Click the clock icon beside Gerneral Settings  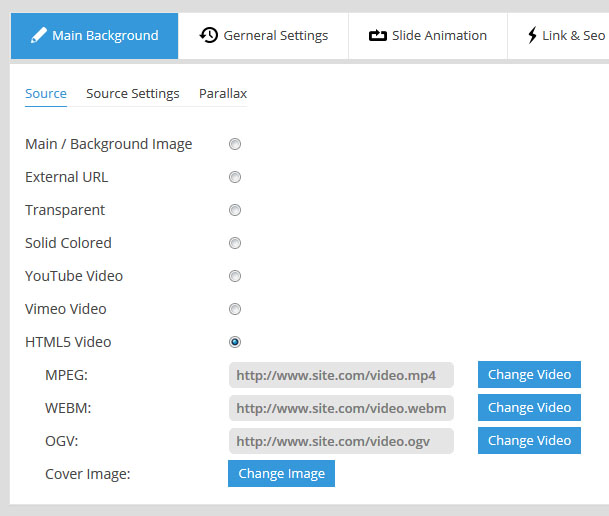208,35
